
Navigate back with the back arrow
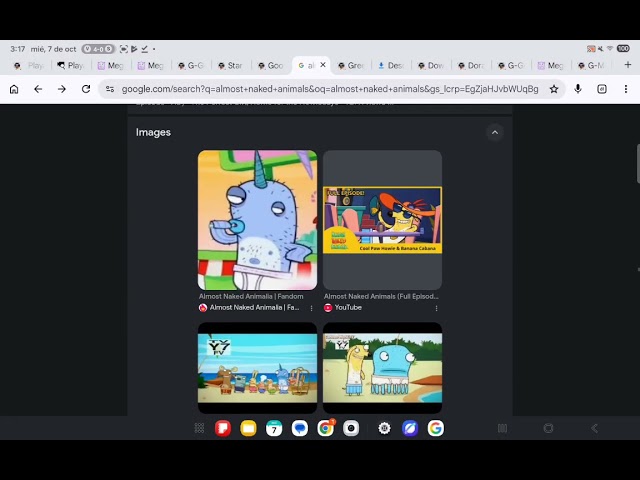(x=38, y=89)
